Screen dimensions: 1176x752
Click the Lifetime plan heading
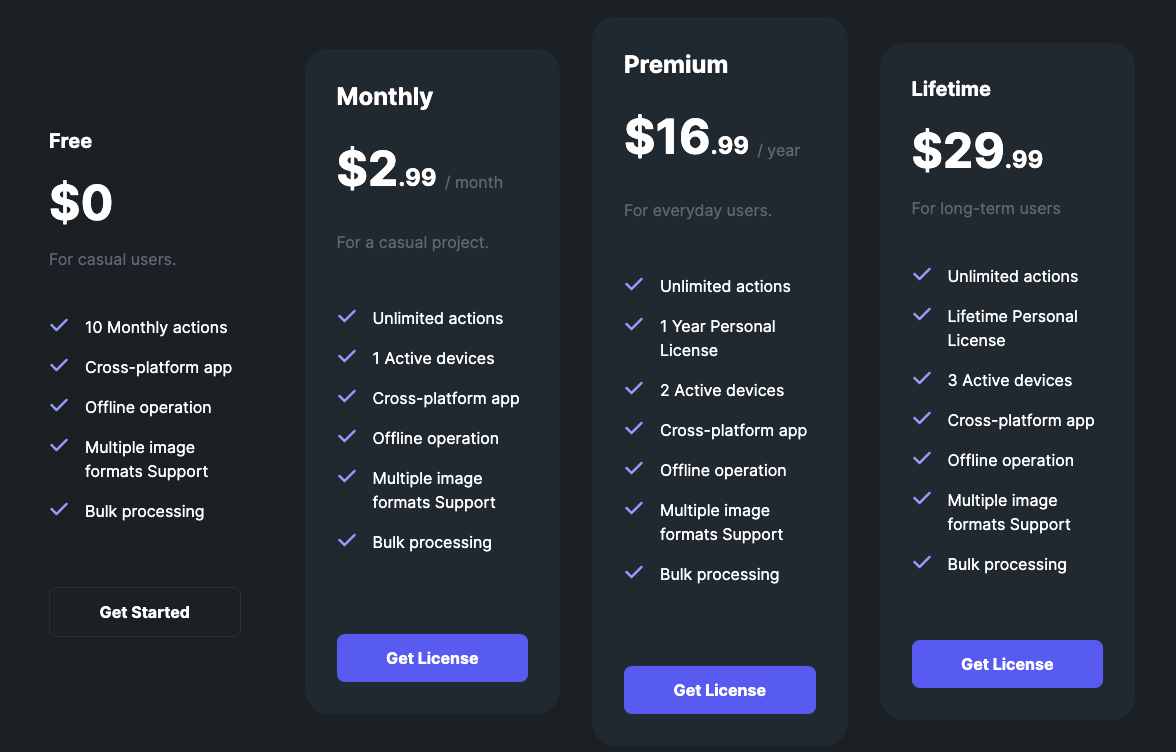pos(951,88)
